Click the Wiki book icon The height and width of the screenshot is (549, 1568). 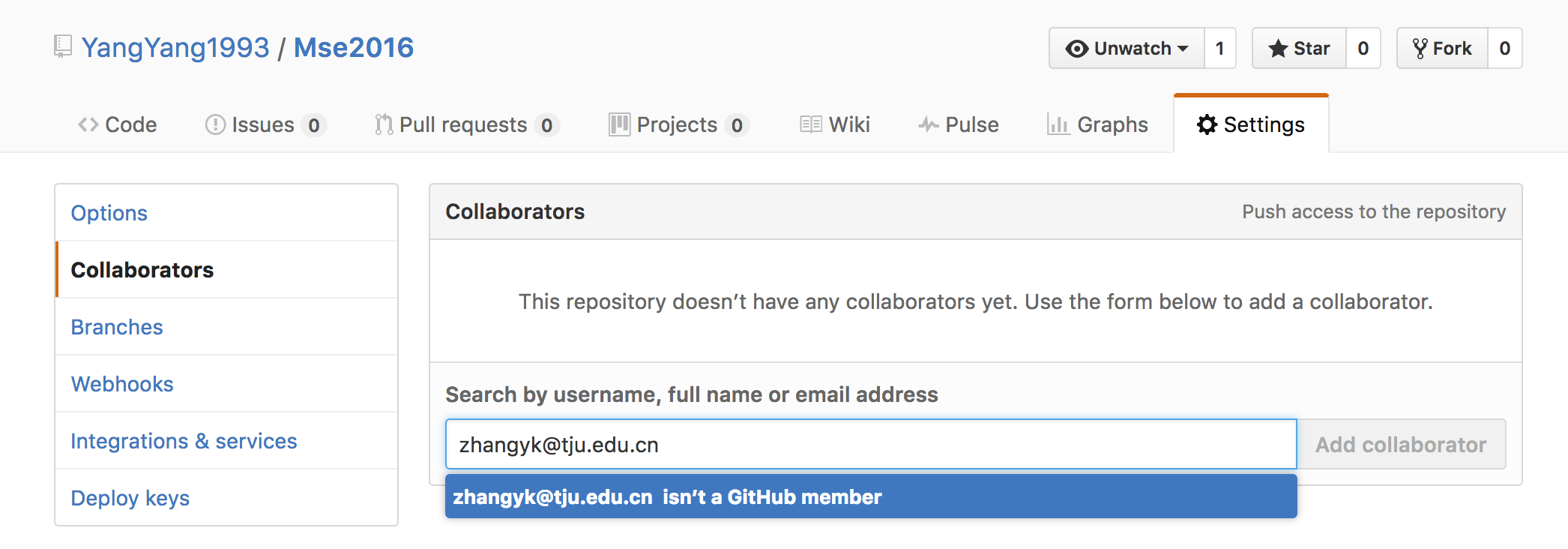pyautogui.click(x=811, y=124)
